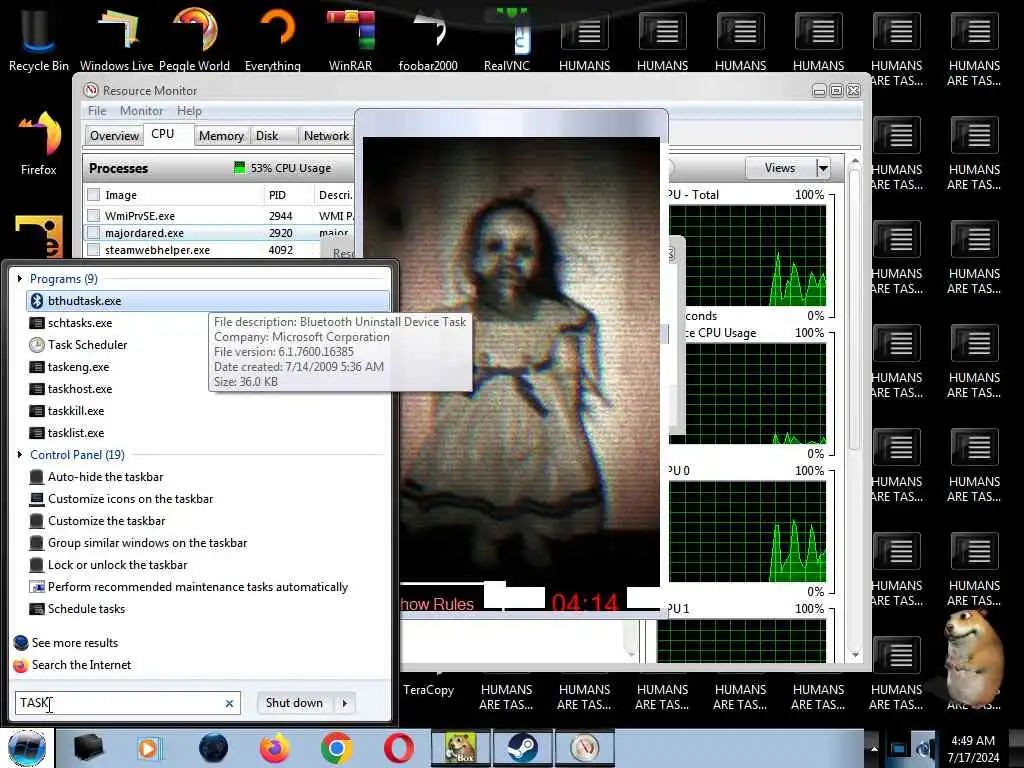Click the taskbar clock showing 4:49 AM
The height and width of the screenshot is (768, 1024).
973,748
